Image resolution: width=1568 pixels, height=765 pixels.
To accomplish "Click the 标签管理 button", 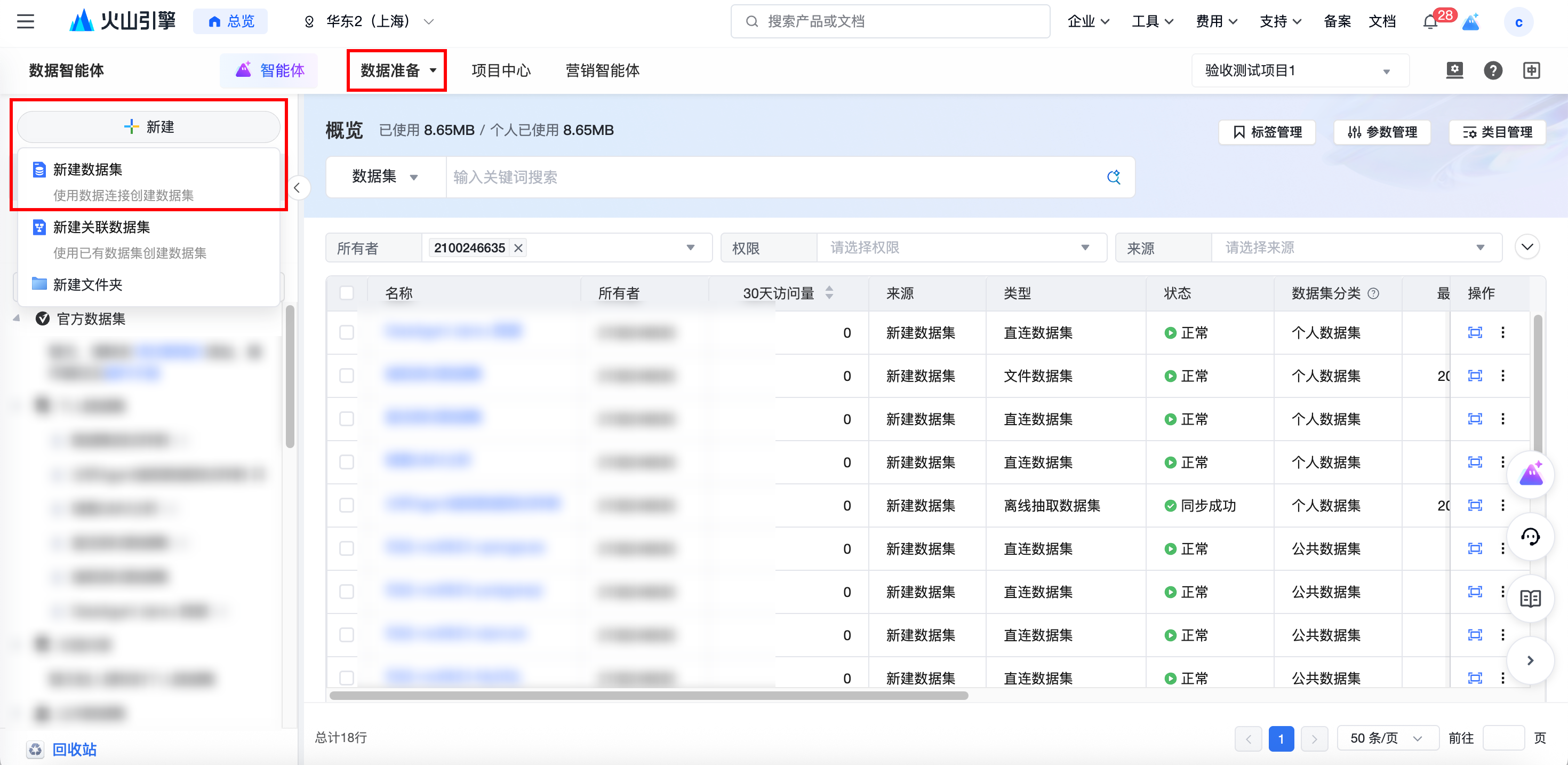I will coord(1267,132).
